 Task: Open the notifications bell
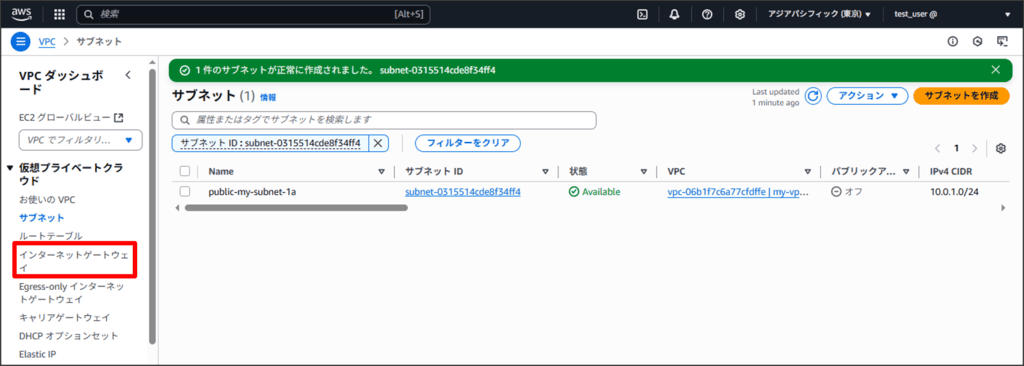coord(674,14)
